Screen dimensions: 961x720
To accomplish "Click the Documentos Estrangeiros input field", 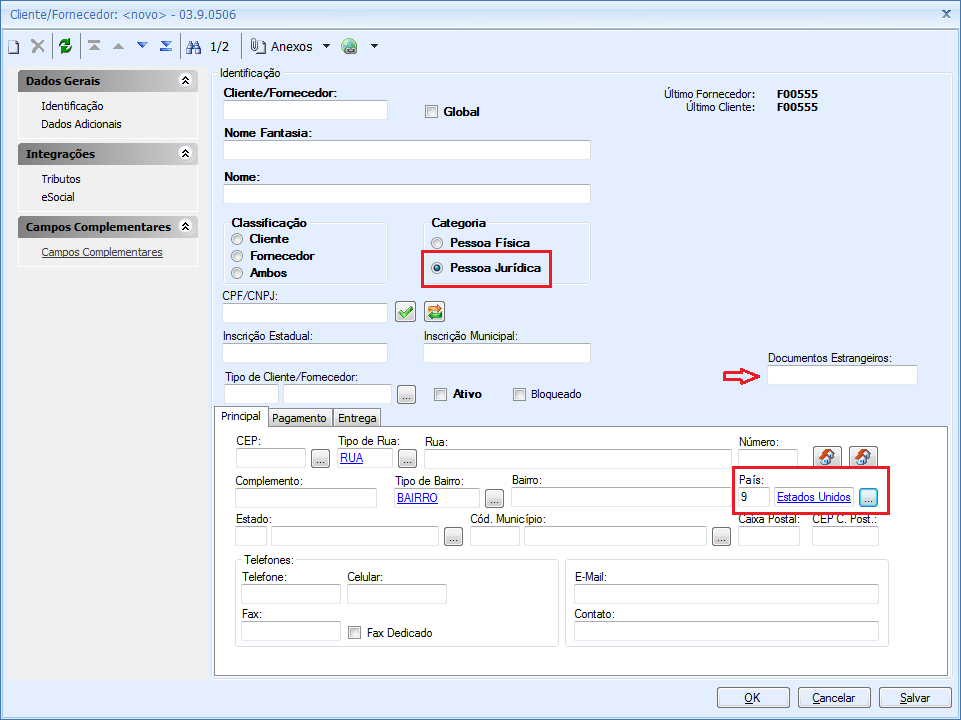I will pyautogui.click(x=842, y=375).
